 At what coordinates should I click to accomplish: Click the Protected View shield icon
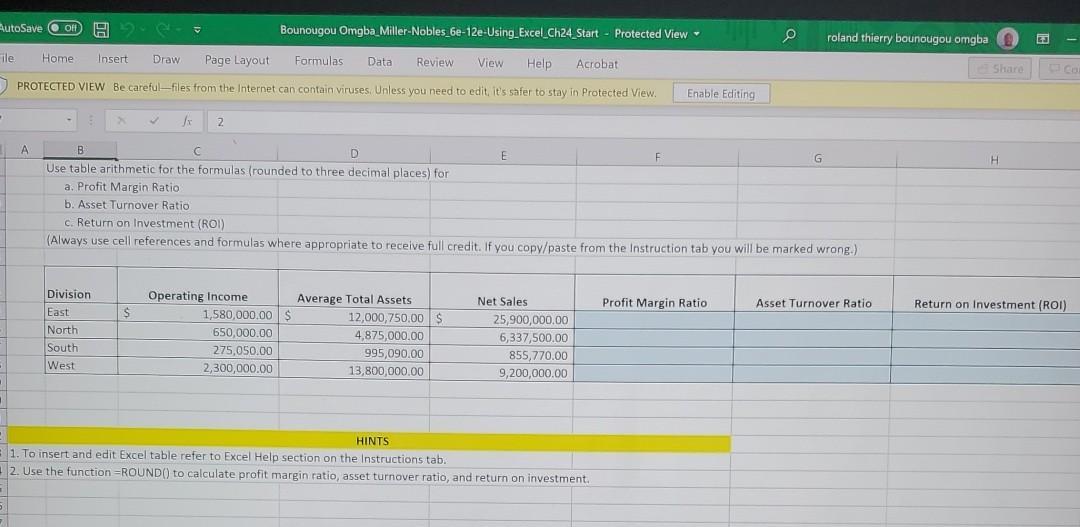pos(3,86)
